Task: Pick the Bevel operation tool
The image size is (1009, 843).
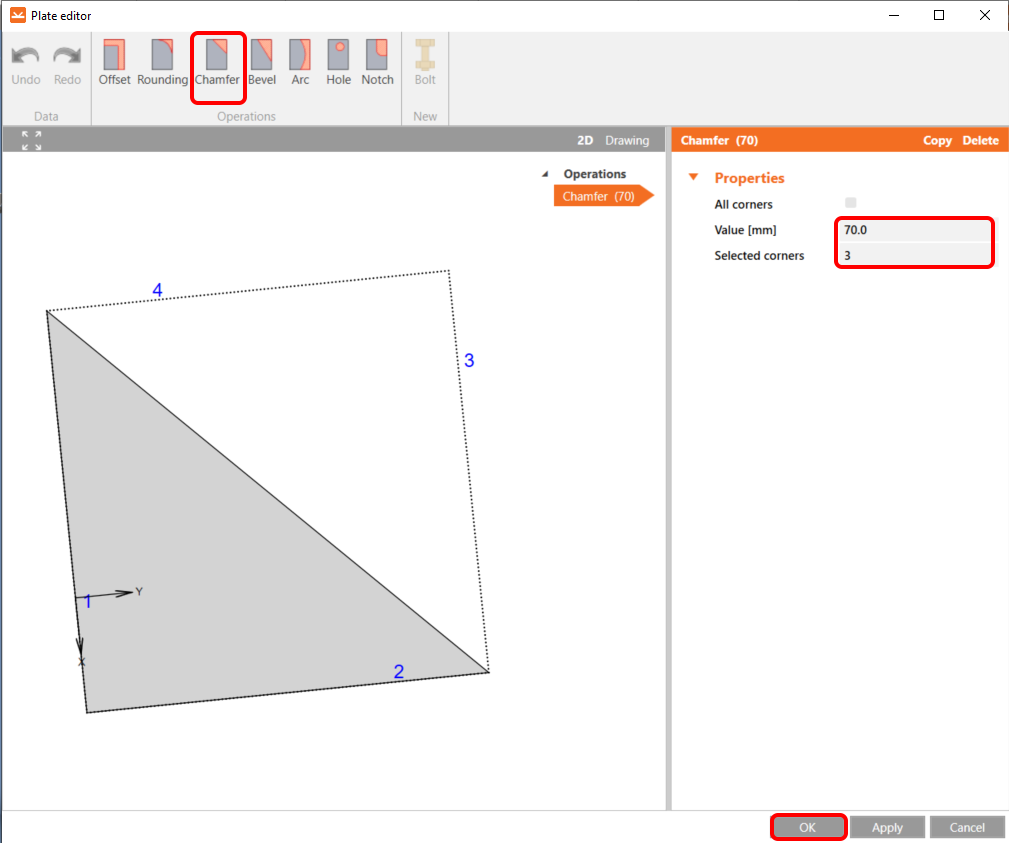Action: (261, 63)
